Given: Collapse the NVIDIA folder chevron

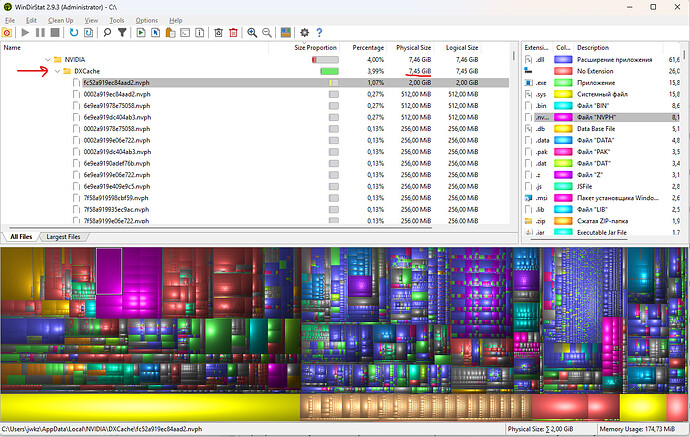Looking at the screenshot, I should coord(48,59).
